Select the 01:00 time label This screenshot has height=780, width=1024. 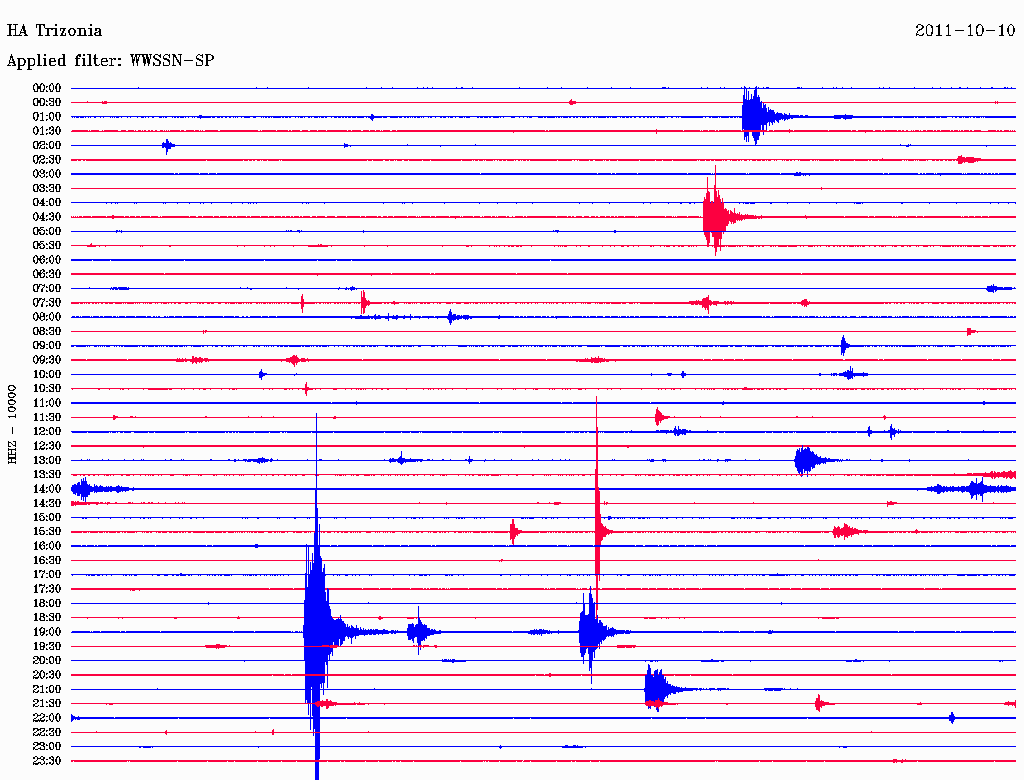coord(47,117)
